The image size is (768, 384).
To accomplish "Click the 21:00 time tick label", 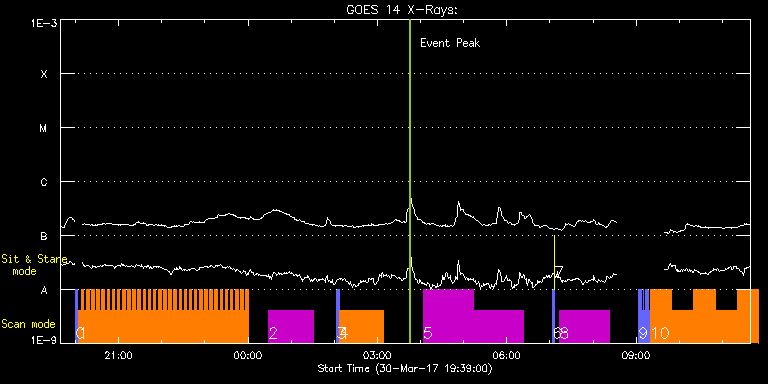I will coord(119,355).
